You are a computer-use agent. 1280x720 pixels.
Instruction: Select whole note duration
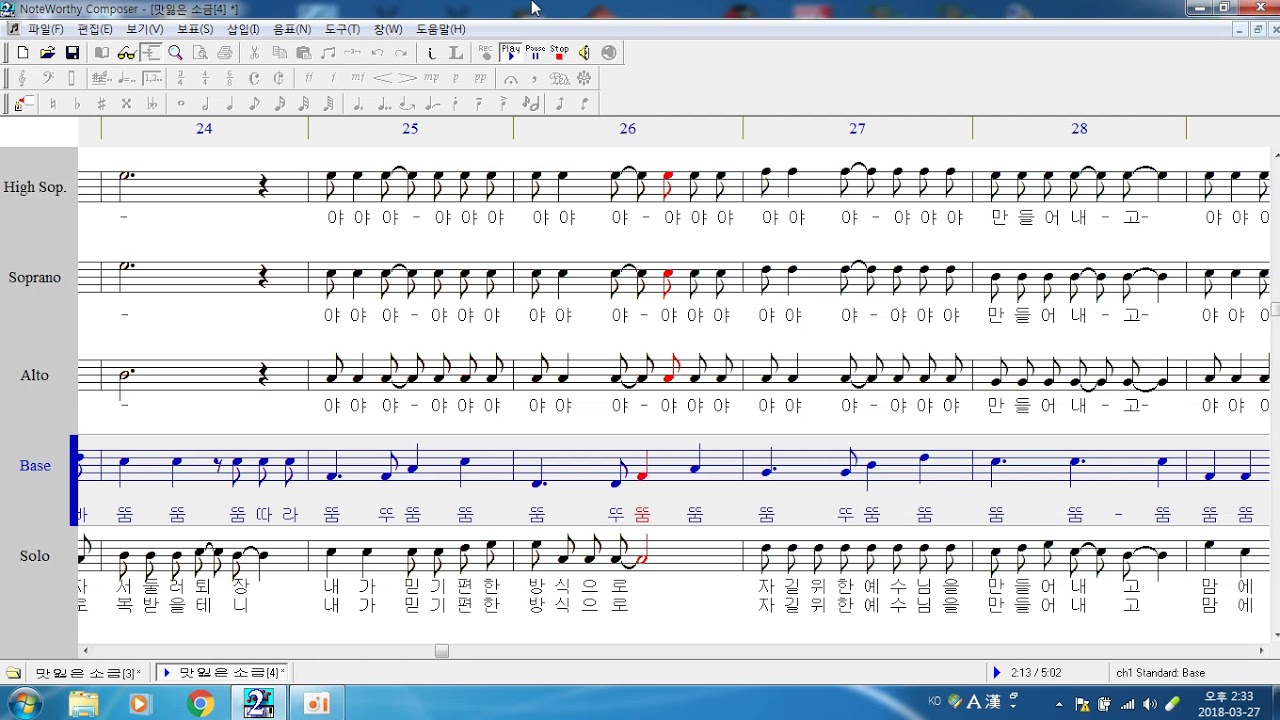181,103
